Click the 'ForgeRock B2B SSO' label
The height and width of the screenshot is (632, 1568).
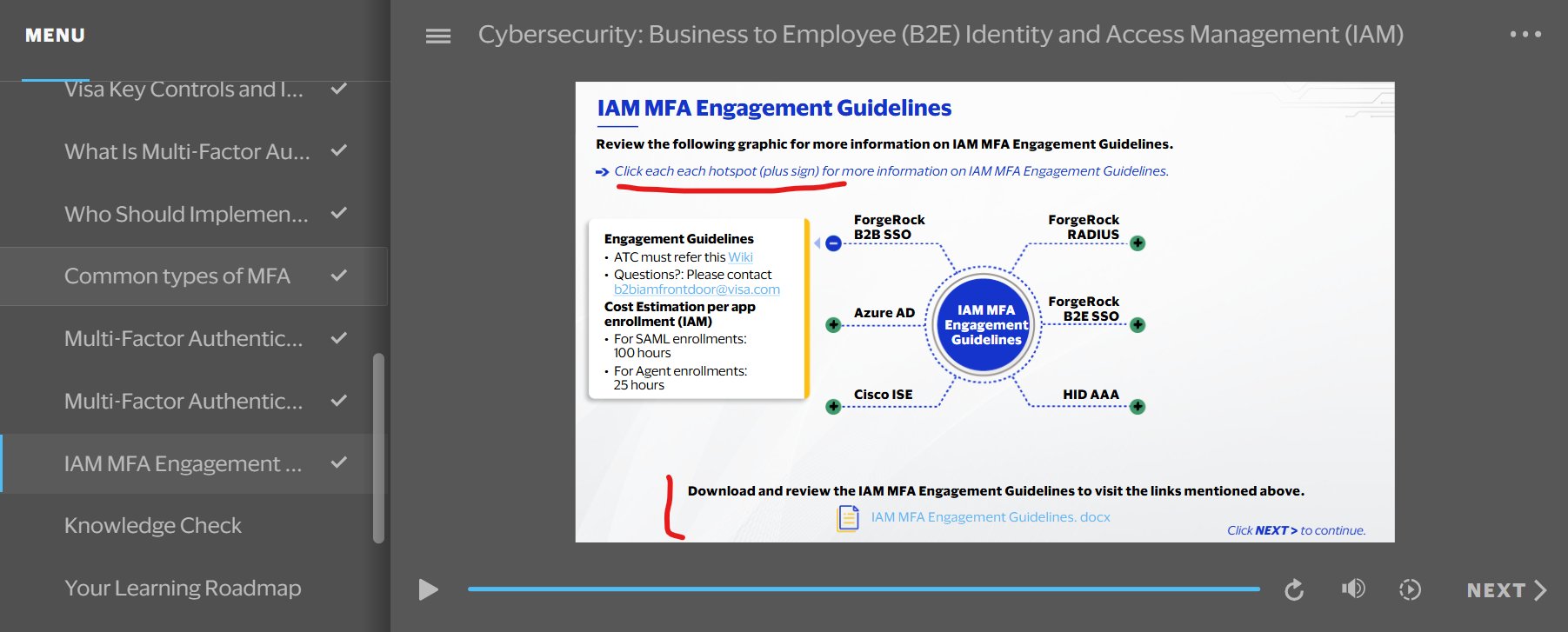(889, 227)
